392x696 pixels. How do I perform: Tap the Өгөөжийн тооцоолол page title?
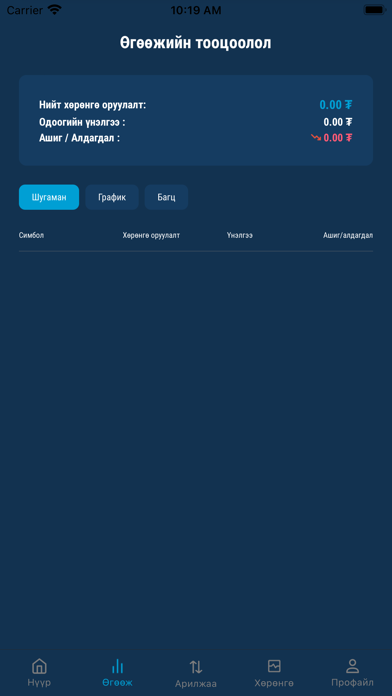pyautogui.click(x=196, y=43)
